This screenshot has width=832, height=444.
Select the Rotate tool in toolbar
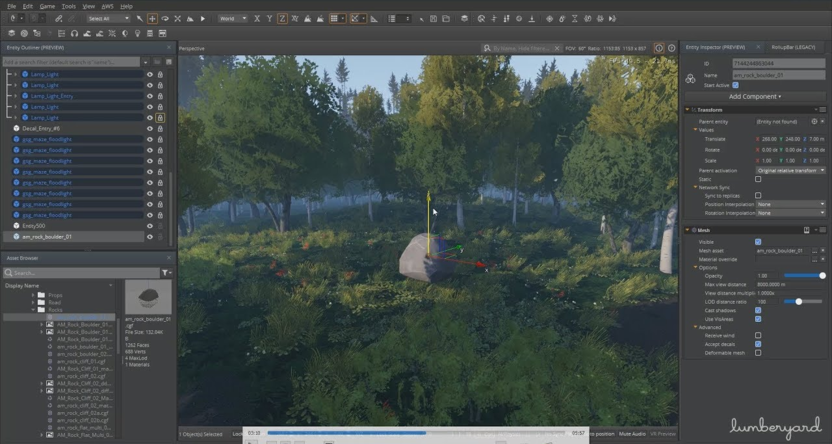[165, 18]
